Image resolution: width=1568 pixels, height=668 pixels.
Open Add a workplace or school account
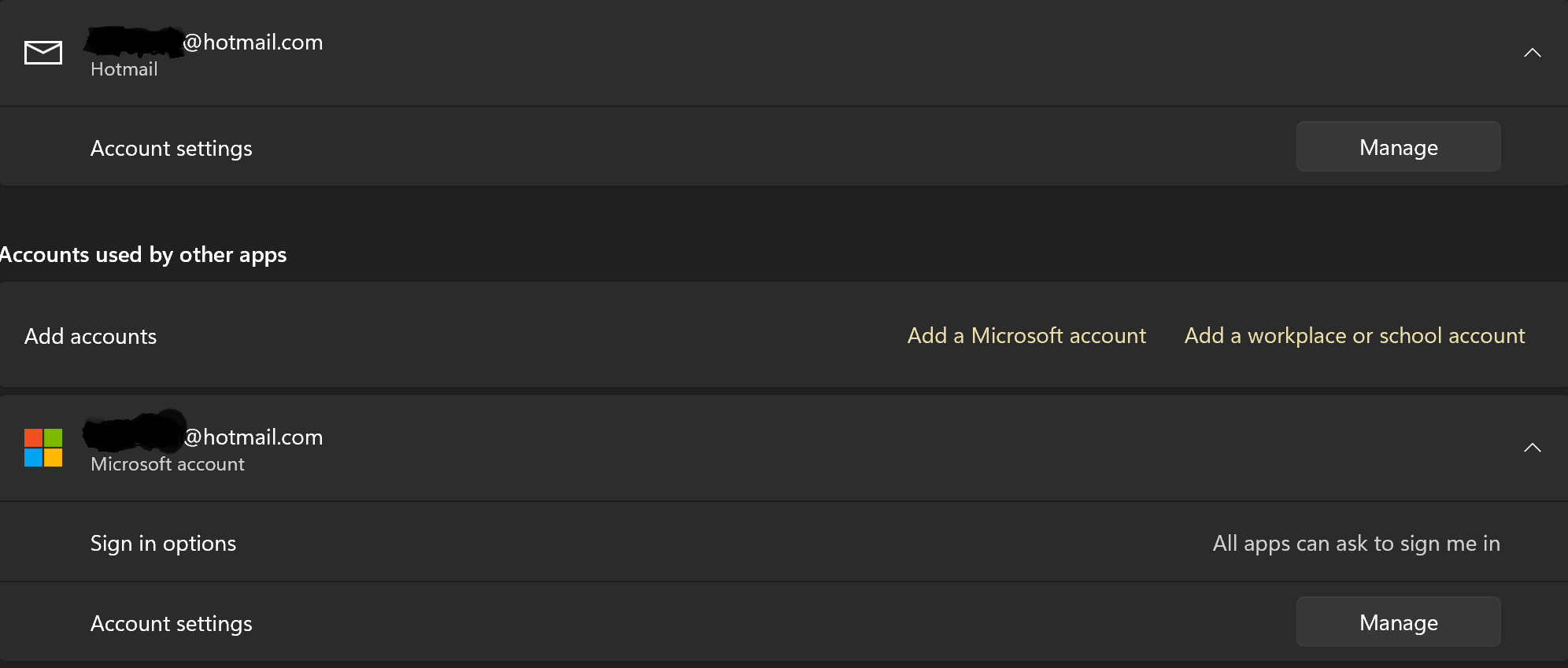click(1355, 335)
